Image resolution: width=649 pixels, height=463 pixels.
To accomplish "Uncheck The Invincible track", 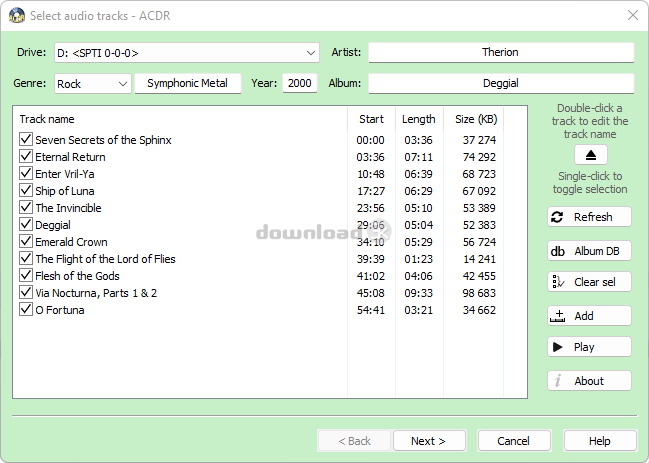I will pos(26,207).
